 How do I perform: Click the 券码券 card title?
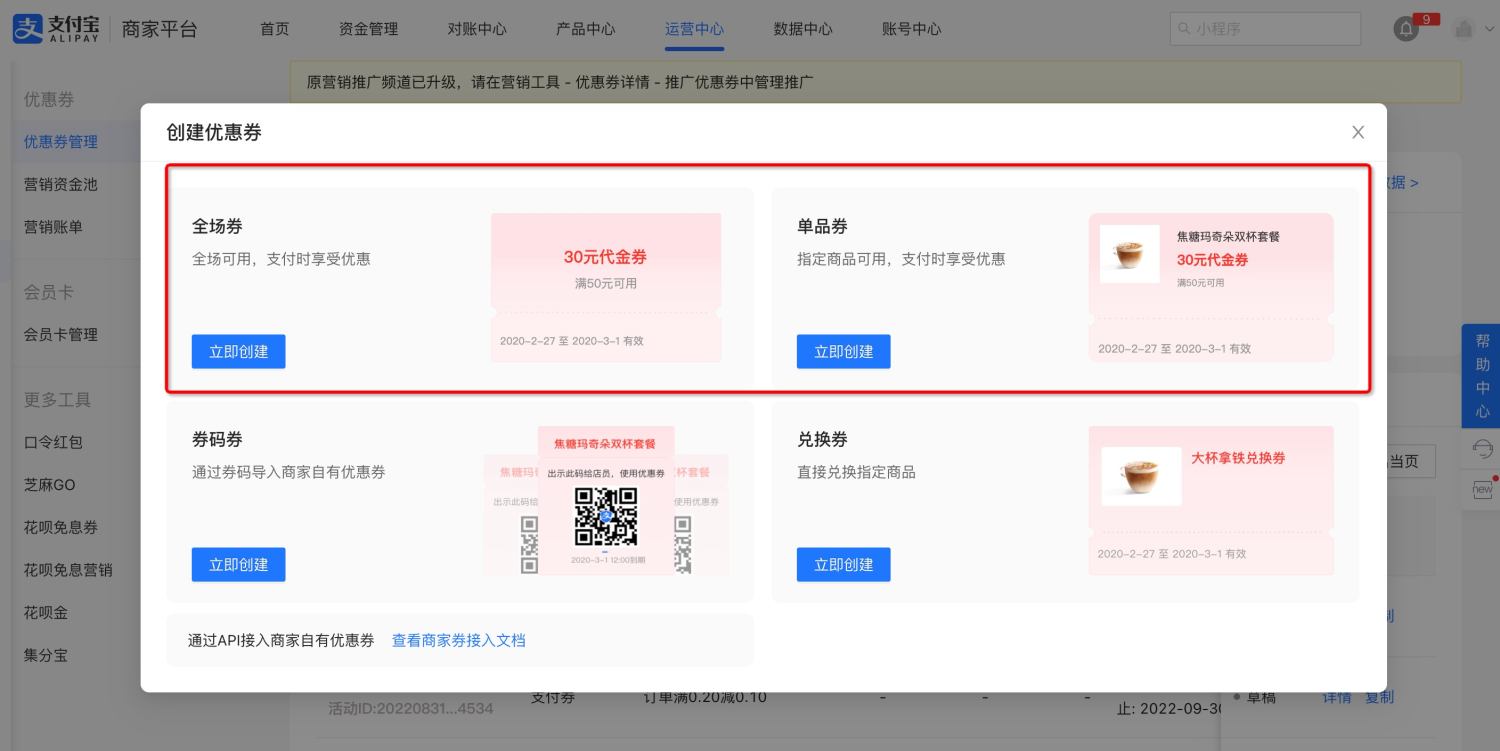click(x=217, y=439)
